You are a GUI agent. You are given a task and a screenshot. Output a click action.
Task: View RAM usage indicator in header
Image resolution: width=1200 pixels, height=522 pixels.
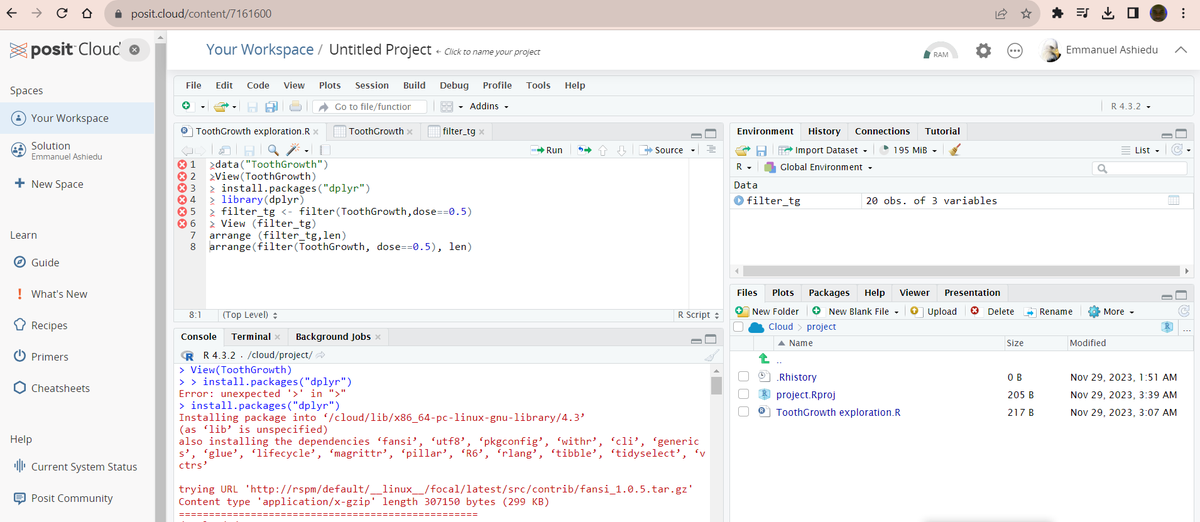coord(940,52)
